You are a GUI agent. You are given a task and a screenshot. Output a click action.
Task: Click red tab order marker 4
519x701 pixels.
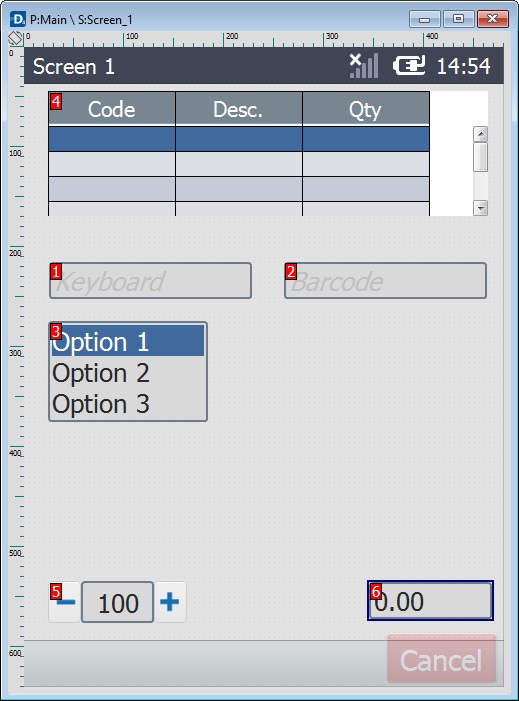56,101
